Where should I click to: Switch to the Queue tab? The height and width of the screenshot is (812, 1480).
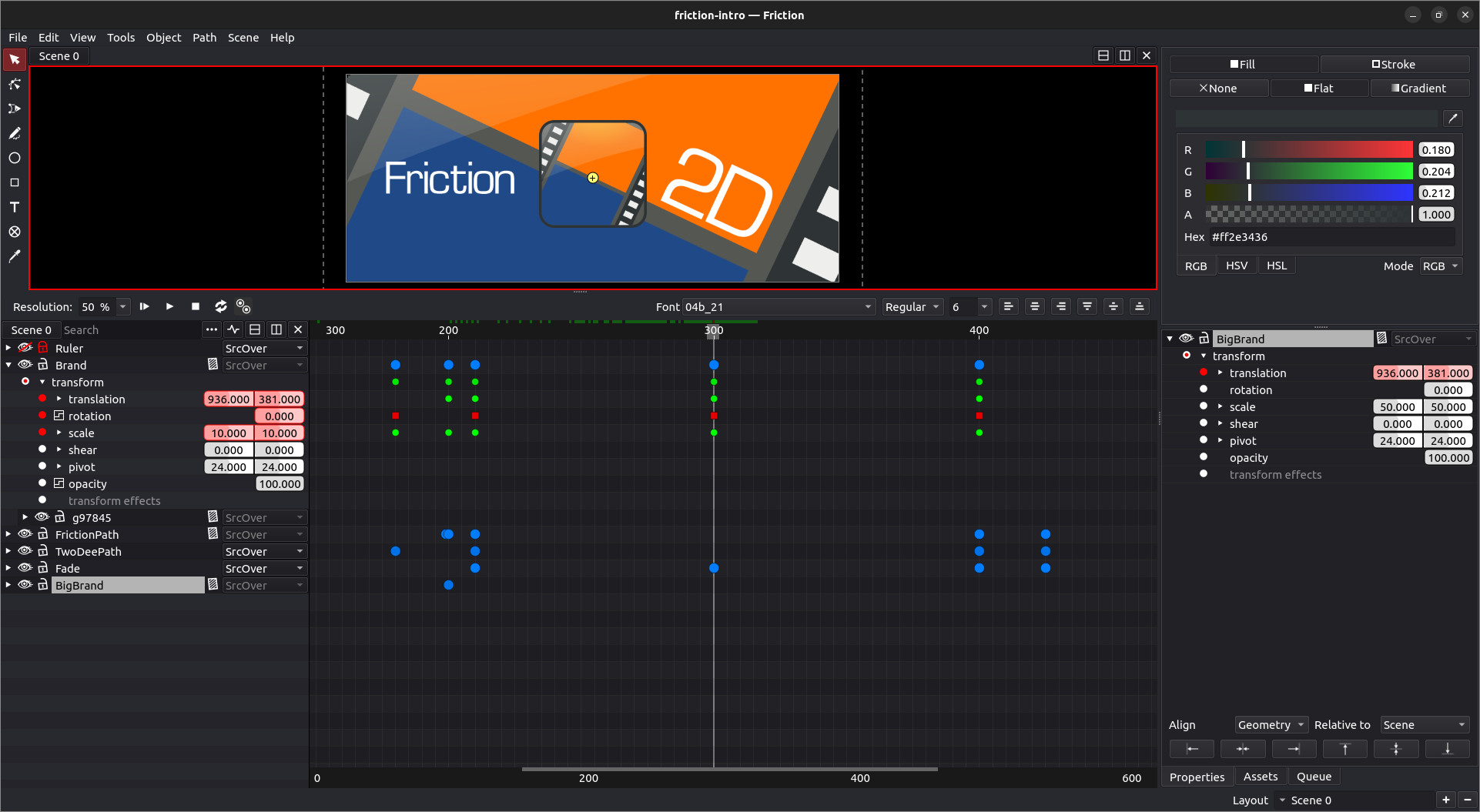(x=1314, y=777)
